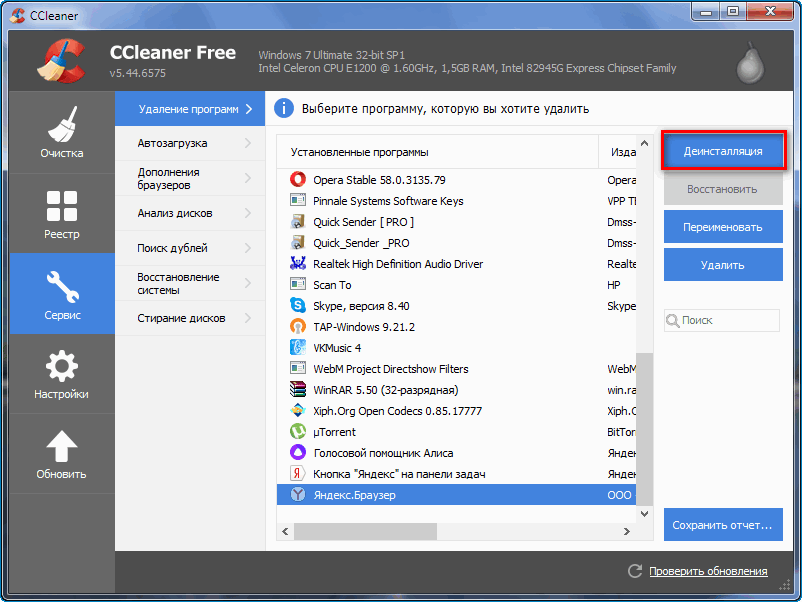Click the TAP-Windows icon
Image resolution: width=802 pixels, height=602 pixels.
(x=298, y=326)
